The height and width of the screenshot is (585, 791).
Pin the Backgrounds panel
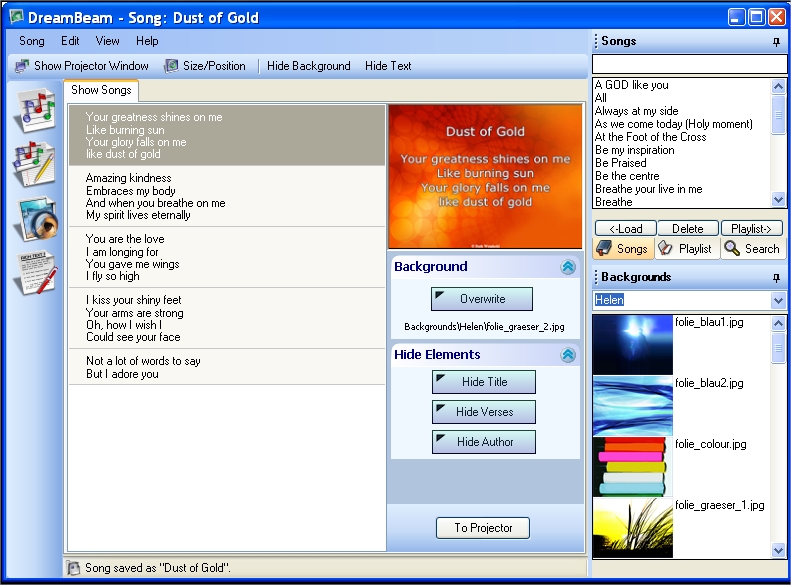point(776,277)
